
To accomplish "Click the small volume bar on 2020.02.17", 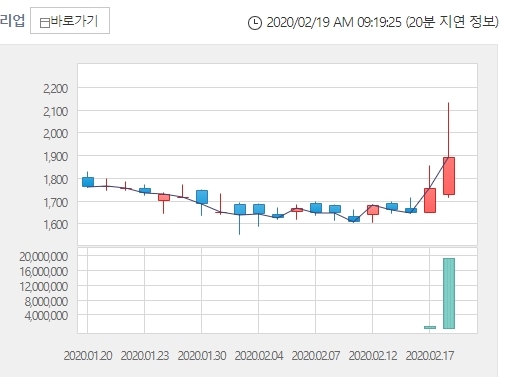I will [430, 327].
